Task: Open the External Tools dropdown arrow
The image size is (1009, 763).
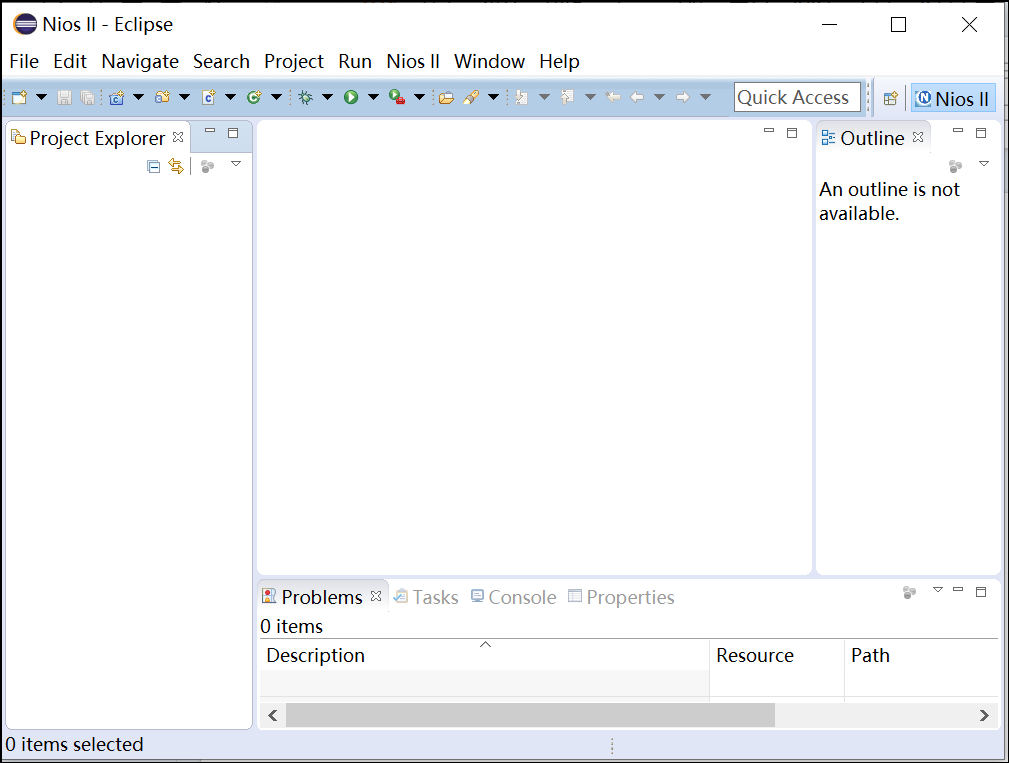Action: (420, 97)
